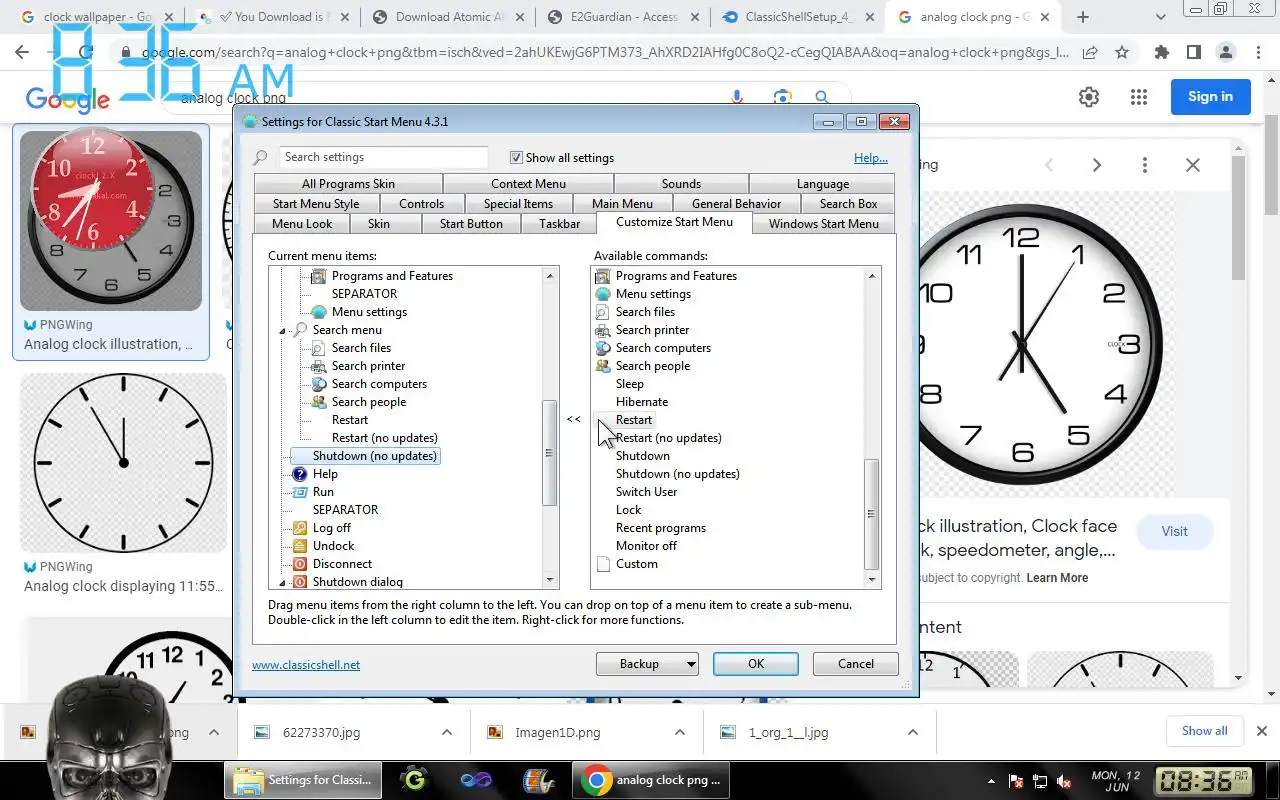The width and height of the screenshot is (1280, 800).
Task: Select Hibernate in Available commands
Action: [642, 402]
